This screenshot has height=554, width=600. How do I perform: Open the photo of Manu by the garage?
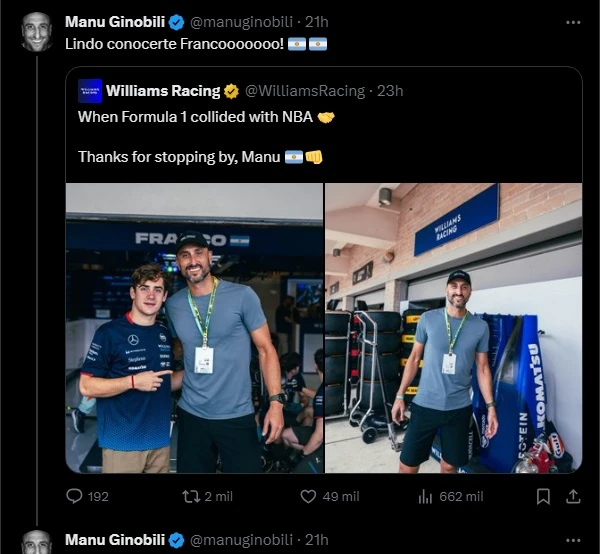point(453,327)
